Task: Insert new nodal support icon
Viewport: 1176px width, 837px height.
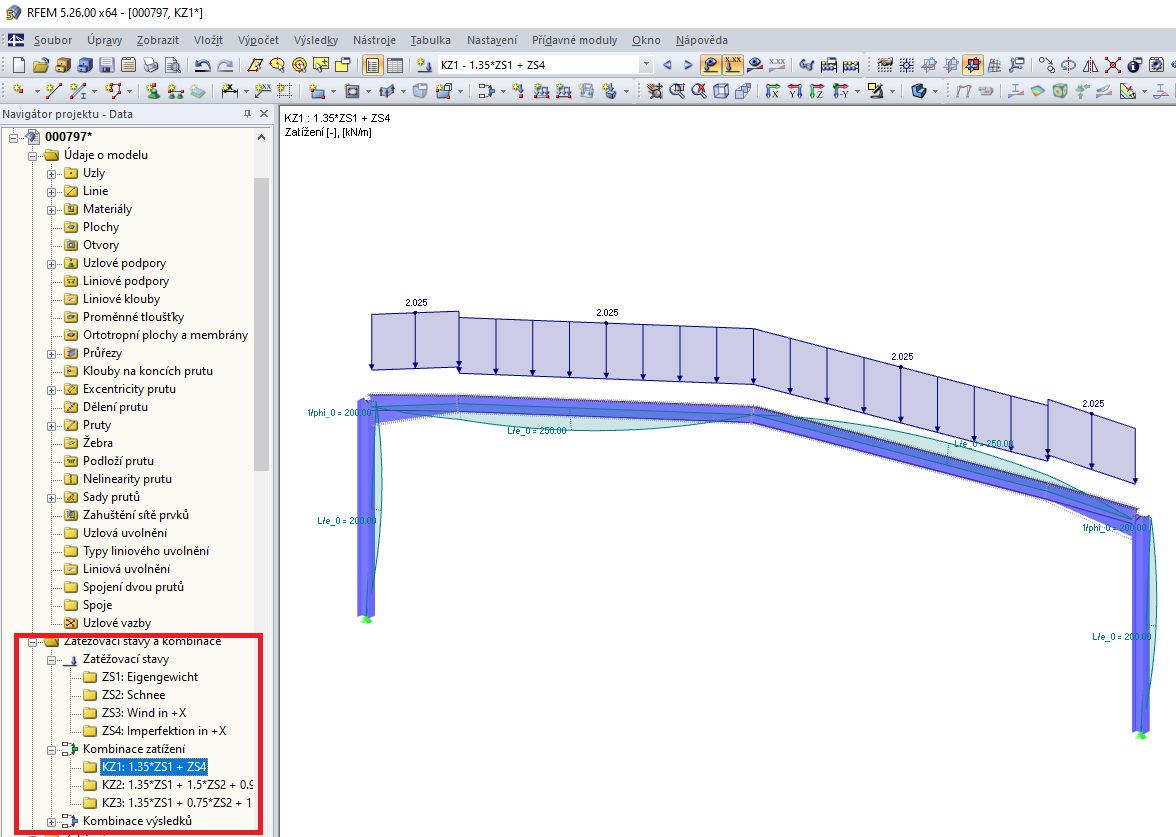Action: click(x=153, y=92)
